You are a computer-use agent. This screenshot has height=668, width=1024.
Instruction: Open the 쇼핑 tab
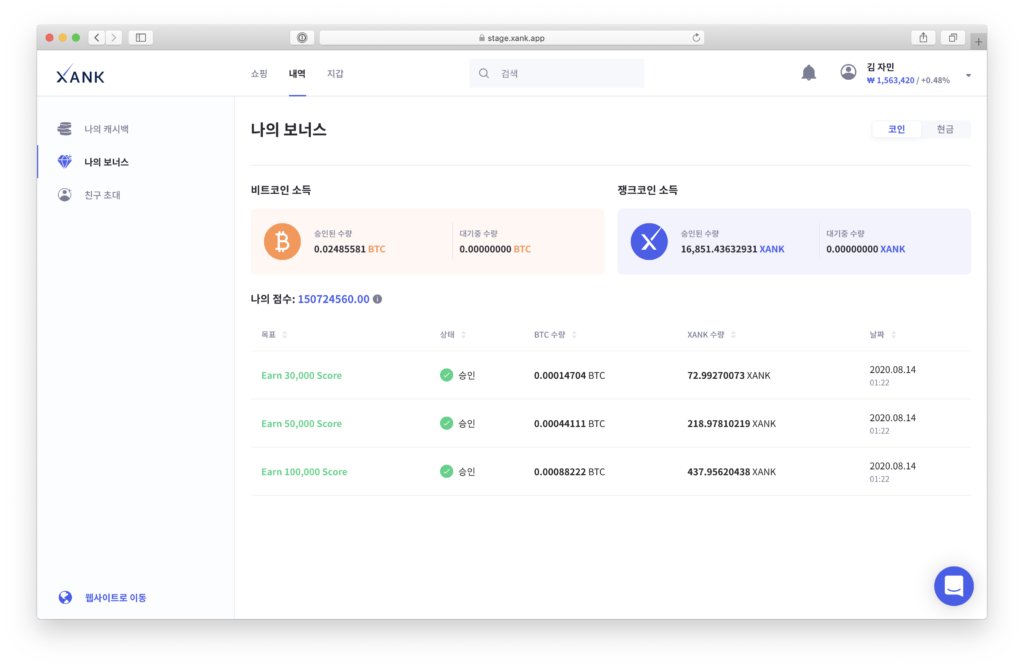point(259,73)
